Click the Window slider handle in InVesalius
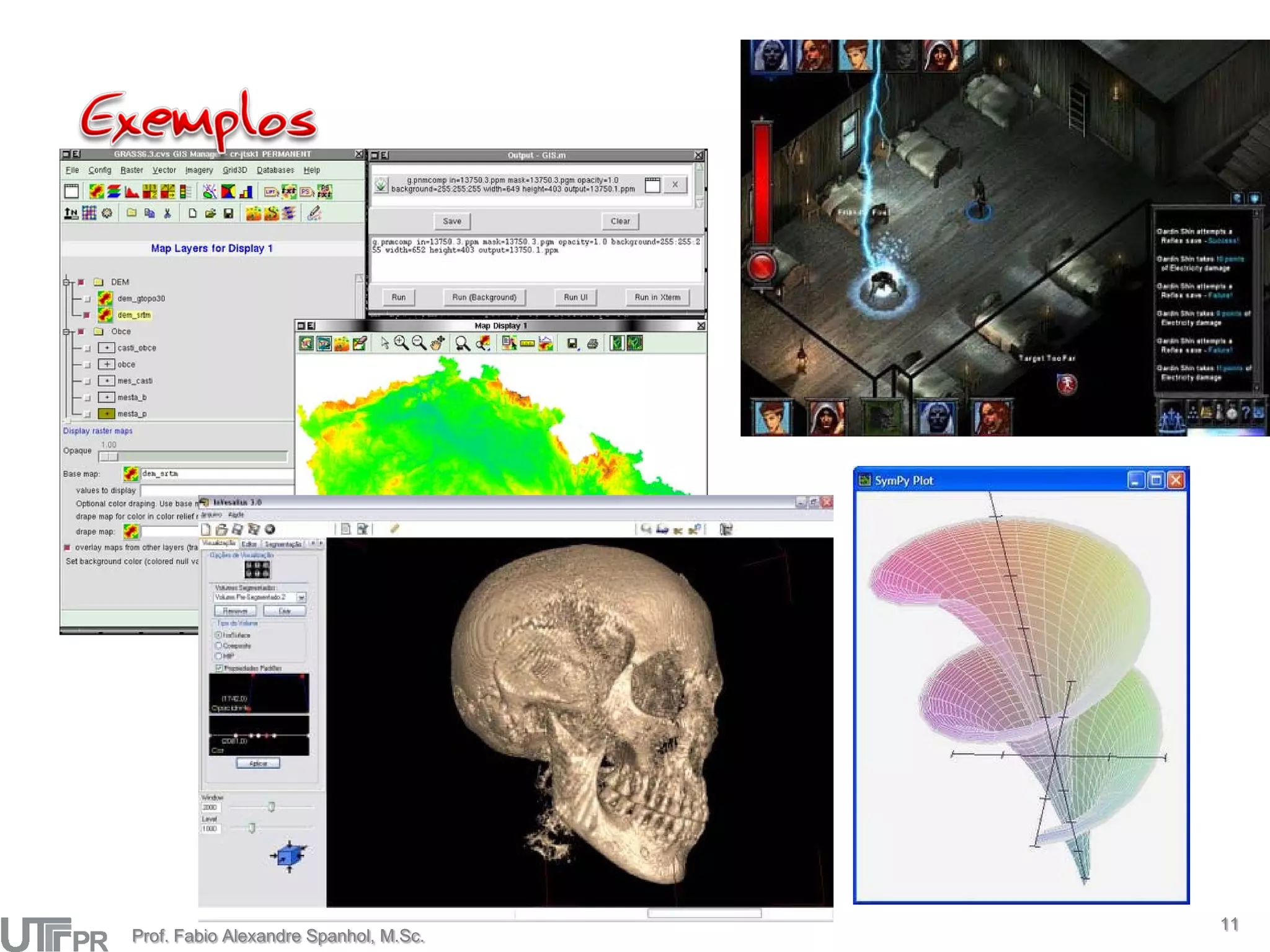1270x952 pixels. click(x=271, y=807)
